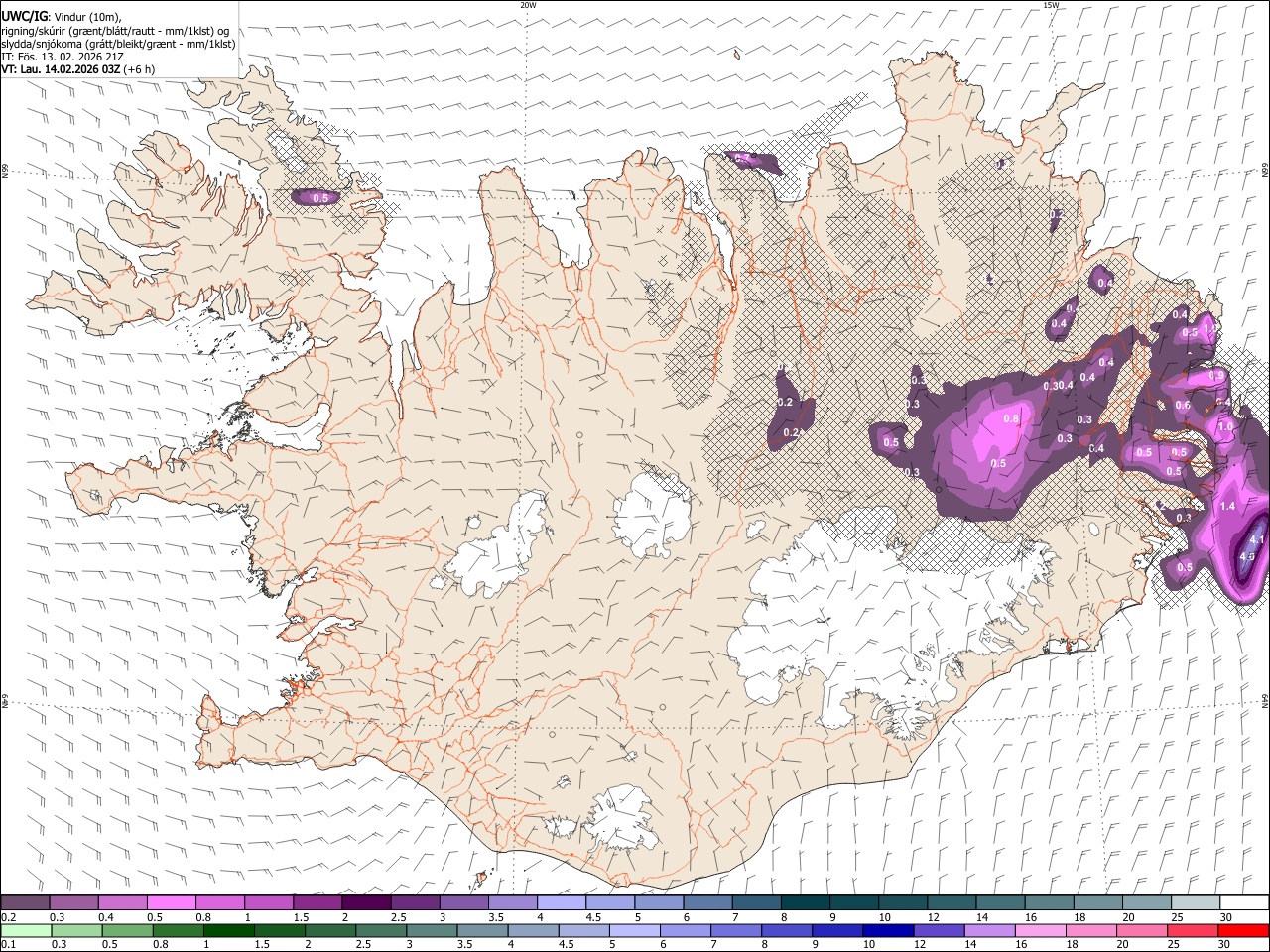Click the 'slydda/snjókoma' legend description line
Viewport: 1270px width, 952px height.
pyautogui.click(x=118, y=44)
